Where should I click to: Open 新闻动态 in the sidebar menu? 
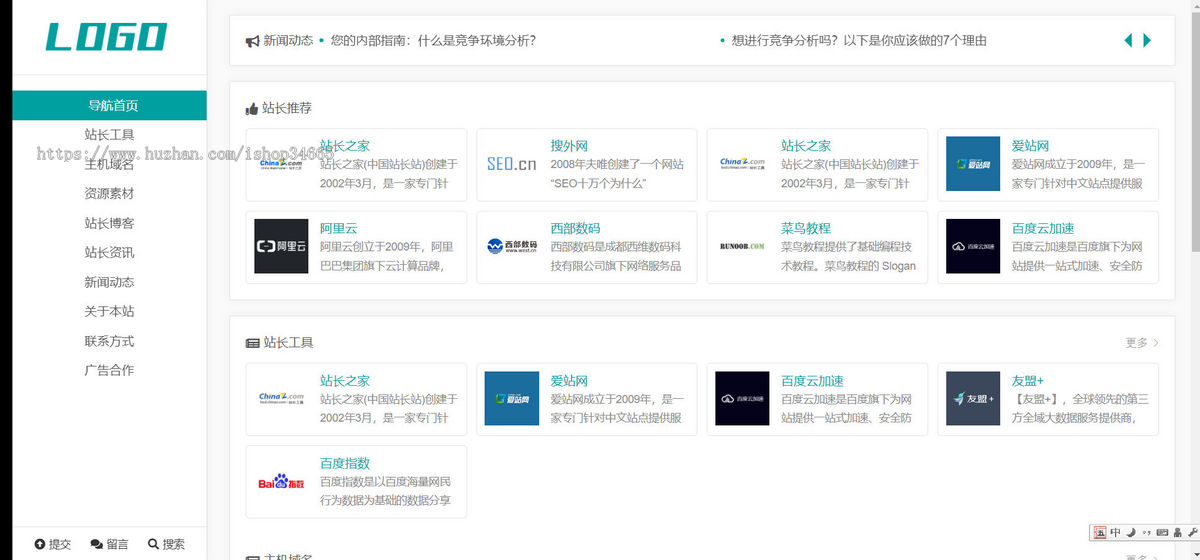pyautogui.click(x=109, y=282)
